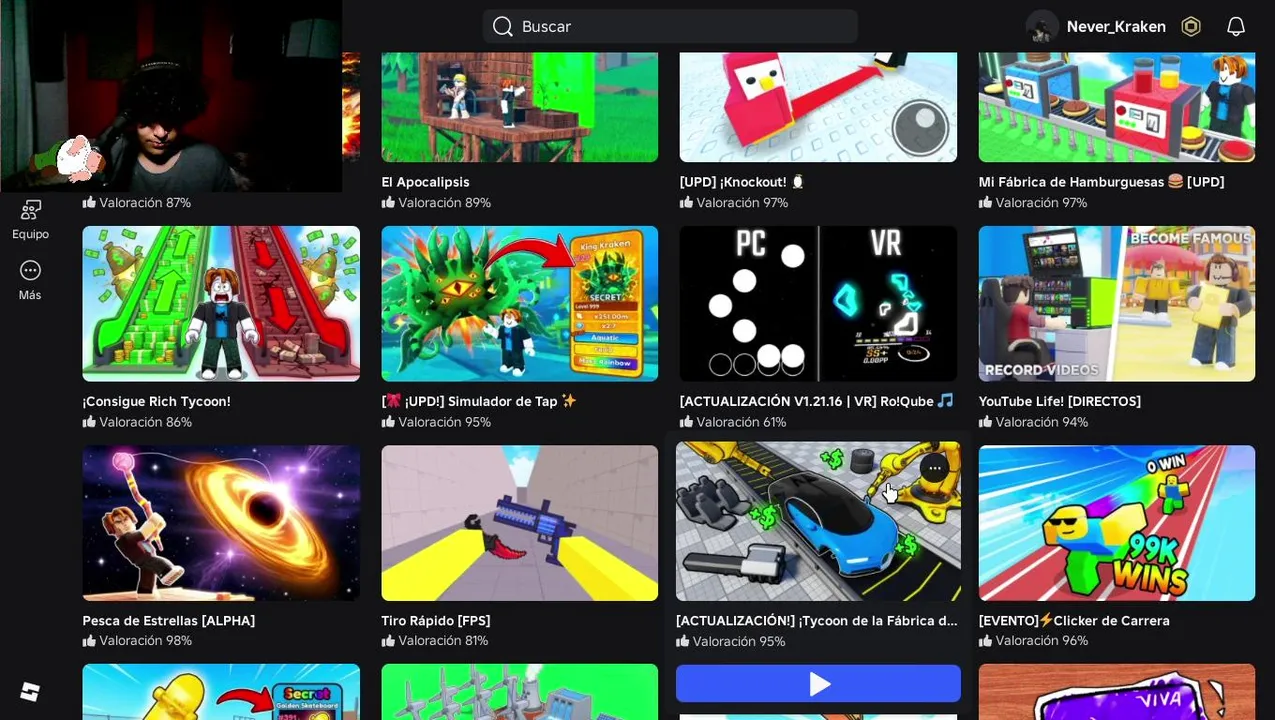Click Tycoon de la Fábrica title
The image size is (1275, 720).
(x=817, y=621)
